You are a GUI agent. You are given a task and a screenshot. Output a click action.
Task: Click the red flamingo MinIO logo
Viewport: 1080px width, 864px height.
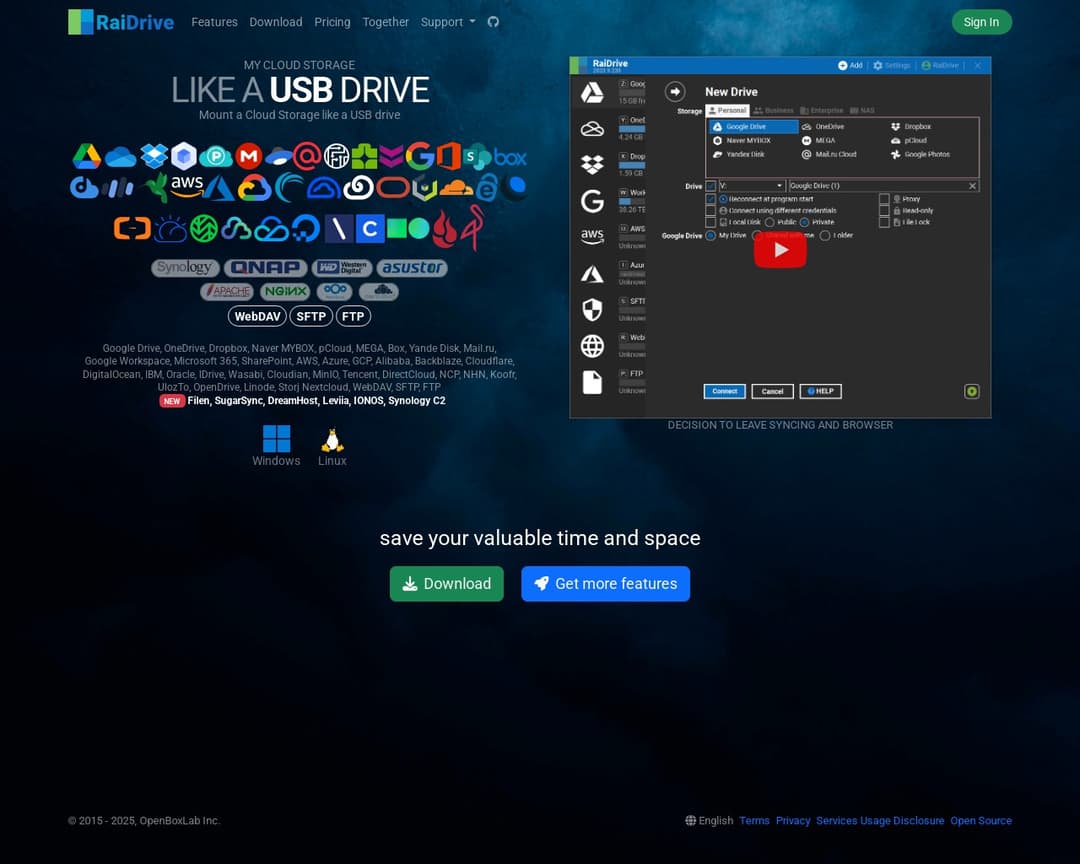point(472,227)
